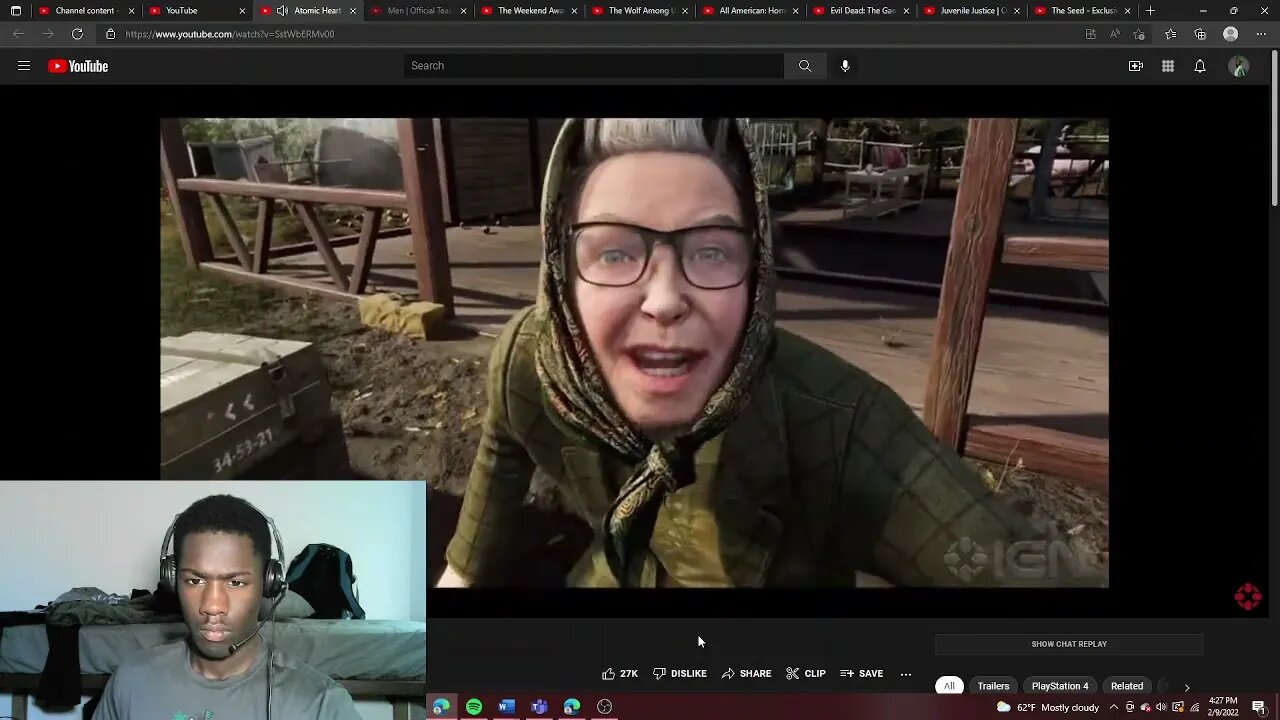Image resolution: width=1280 pixels, height=720 pixels.
Task: Switch to the All American: Homecoming tab
Action: pyautogui.click(x=748, y=11)
